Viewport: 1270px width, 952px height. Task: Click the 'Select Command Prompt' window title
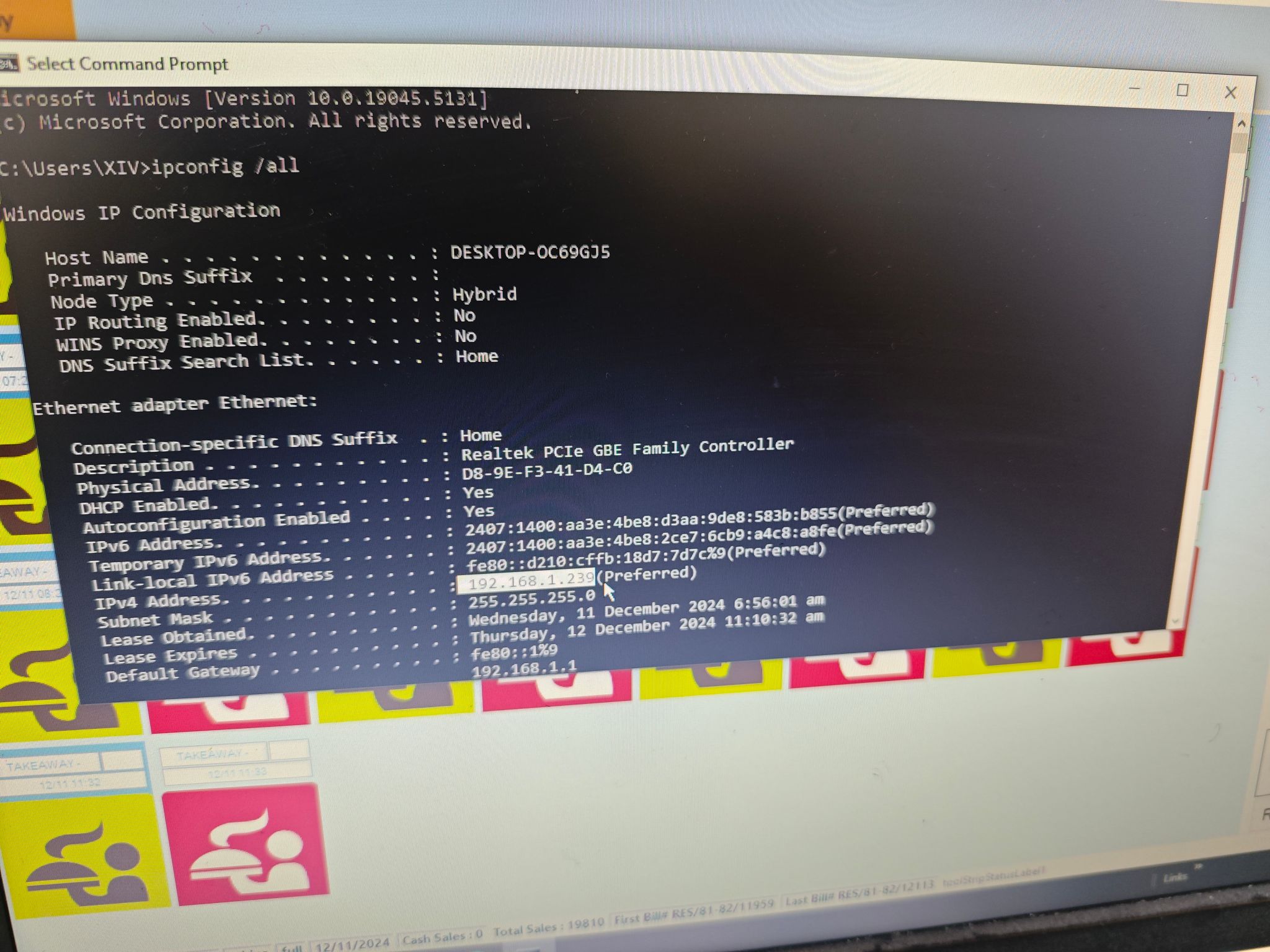coord(128,64)
